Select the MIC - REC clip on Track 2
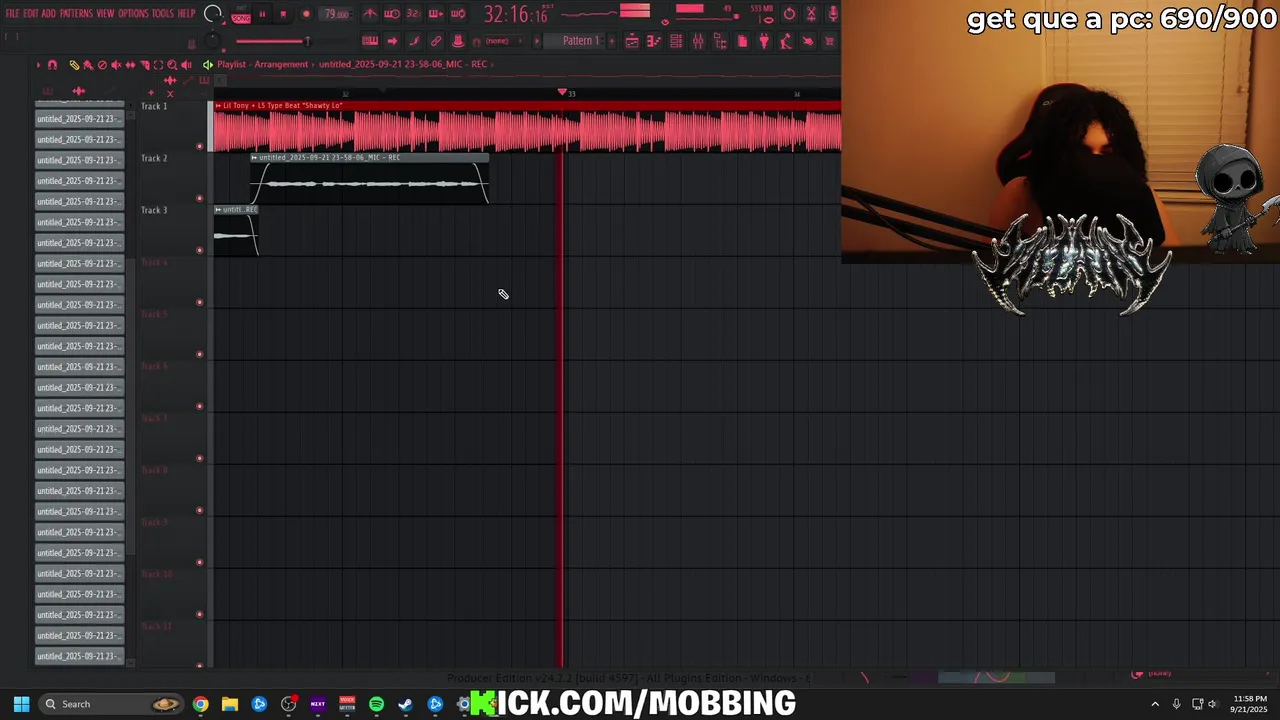The image size is (1280, 720). click(369, 179)
